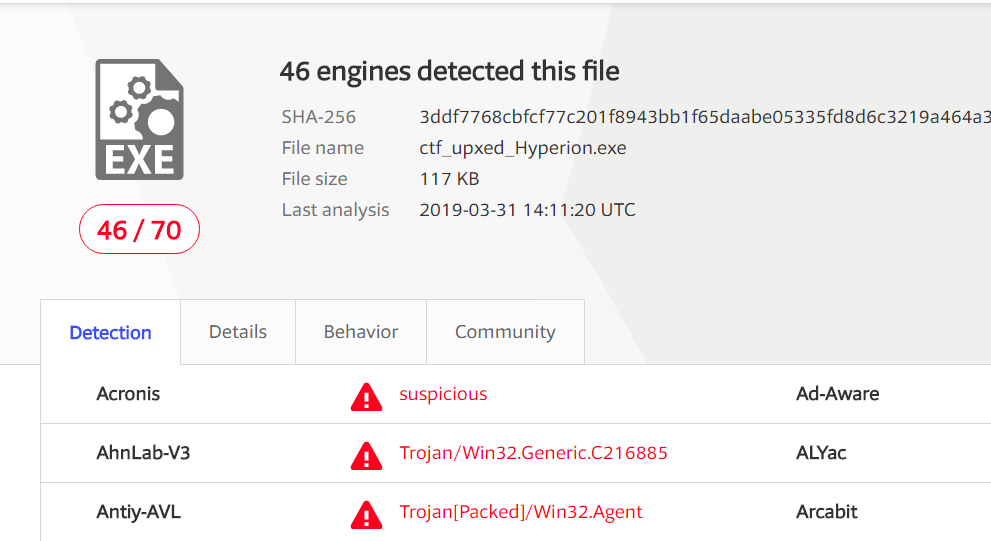Image resolution: width=991 pixels, height=541 pixels.
Task: Click the AhnLab-V3 engine name
Action: pos(143,453)
